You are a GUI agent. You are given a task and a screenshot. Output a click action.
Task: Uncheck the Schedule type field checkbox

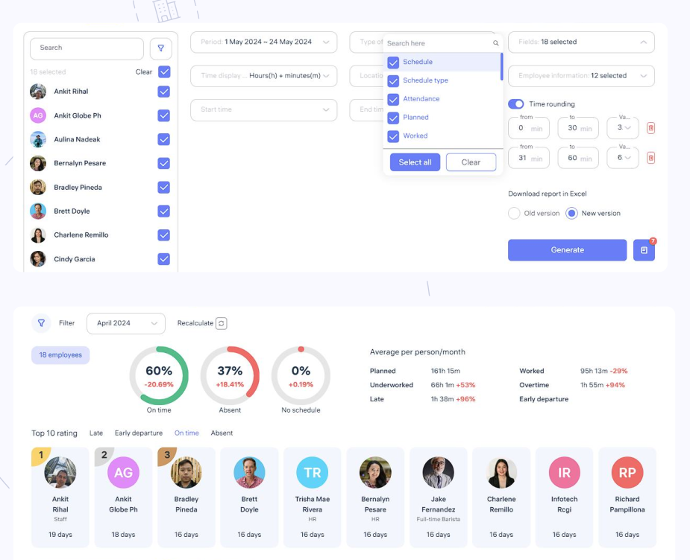(393, 80)
